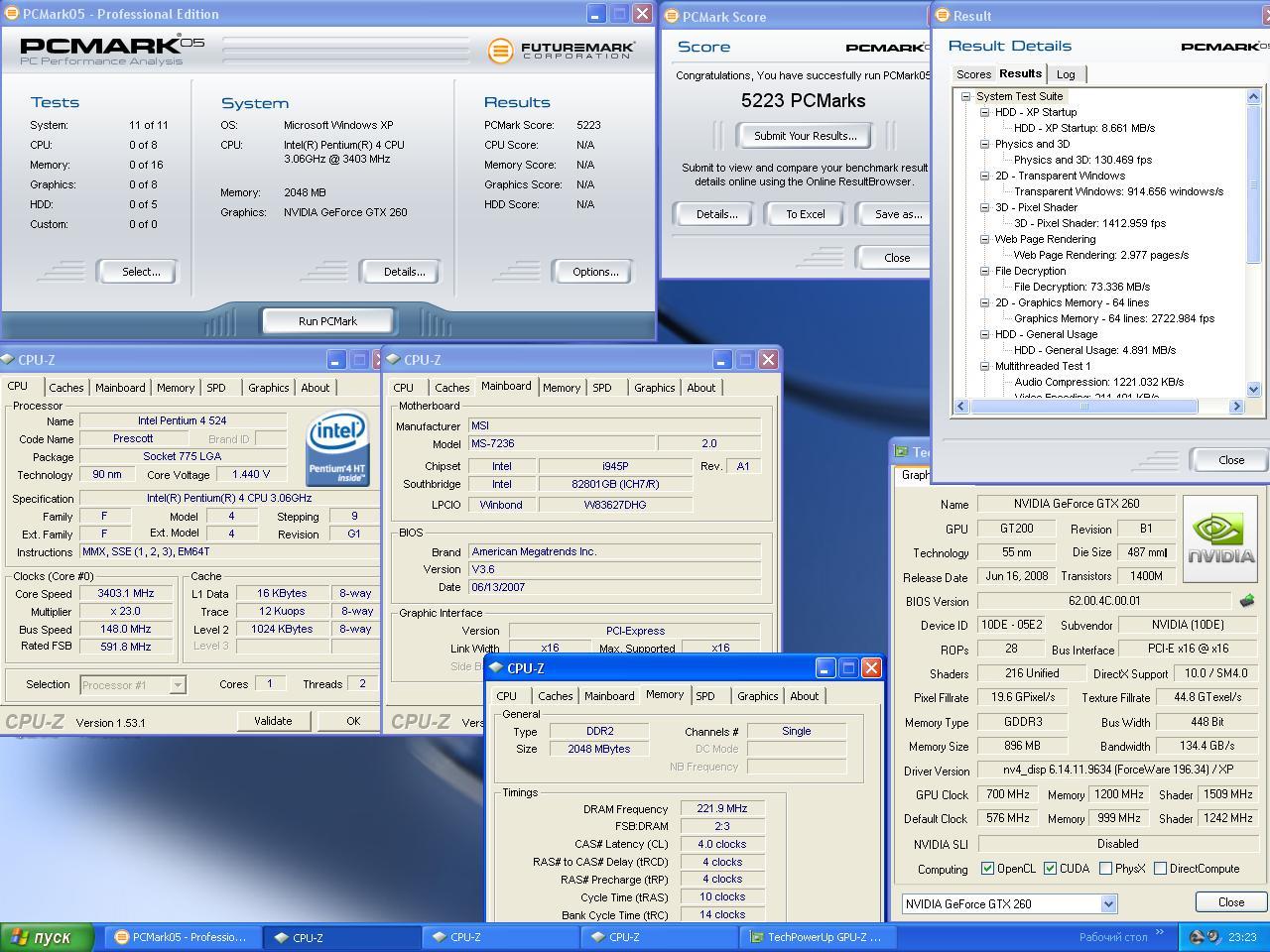Collapse the HDD - General Usage node
Image resolution: width=1270 pixels, height=952 pixels.
point(984,334)
